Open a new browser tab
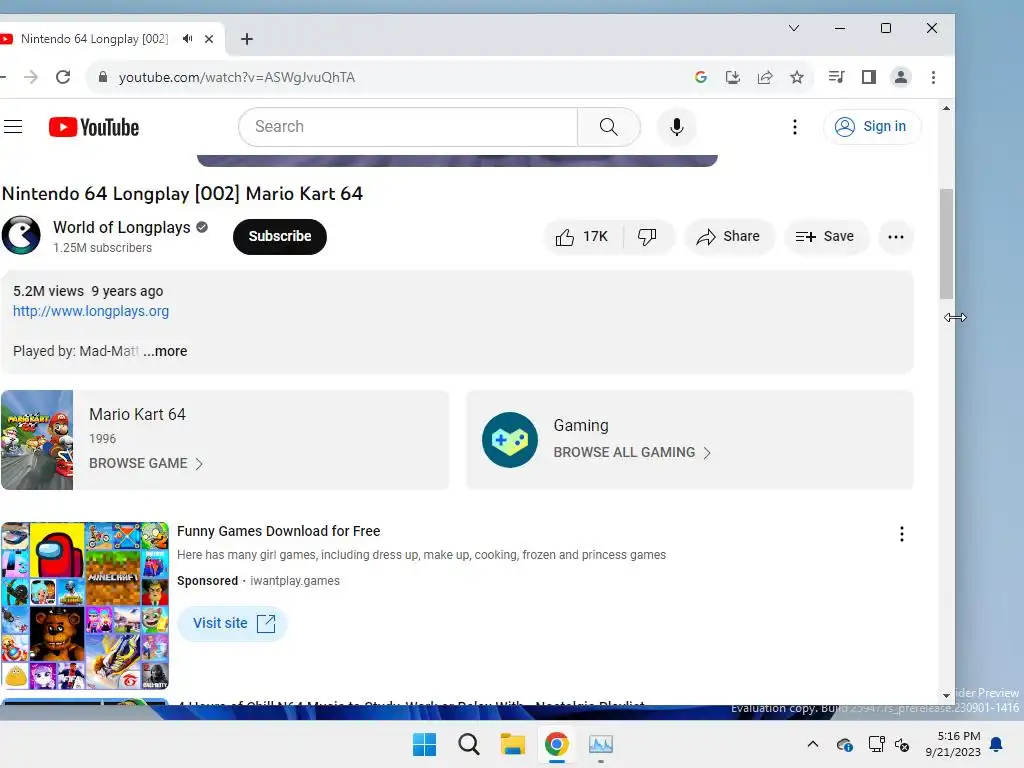Screen dimensions: 1024x768 tap(247, 39)
